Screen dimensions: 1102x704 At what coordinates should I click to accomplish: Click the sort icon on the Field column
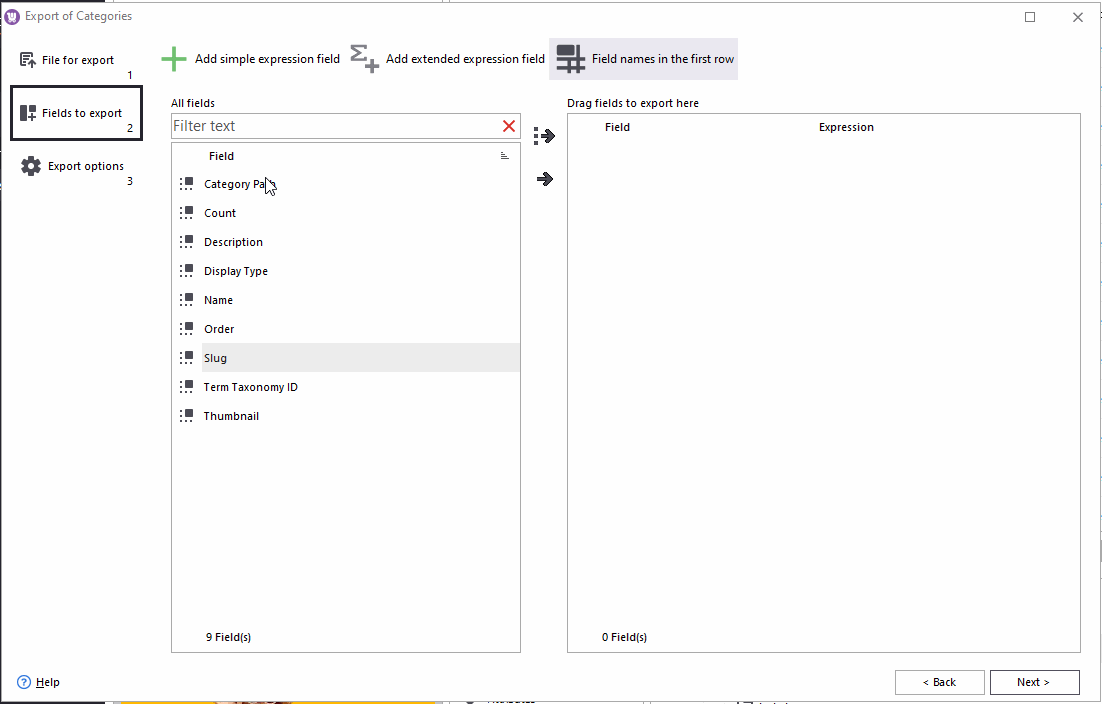pyautogui.click(x=505, y=156)
